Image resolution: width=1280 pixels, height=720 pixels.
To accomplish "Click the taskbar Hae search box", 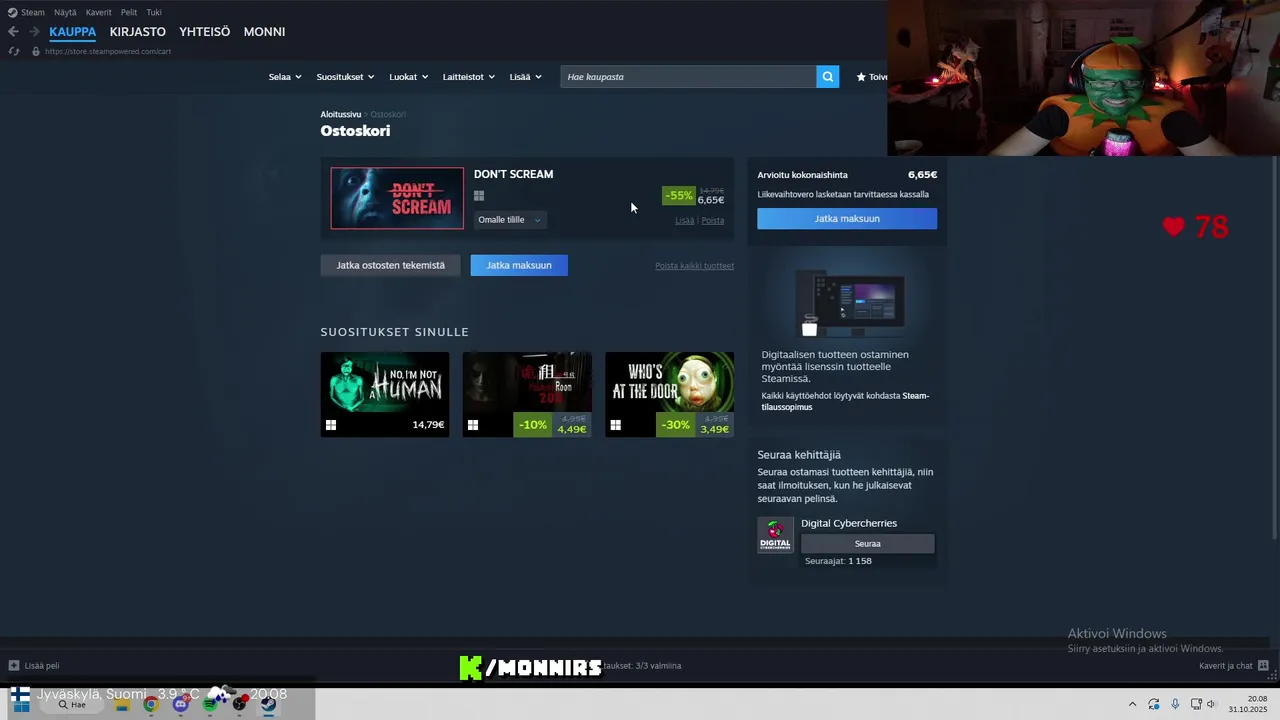I will [72, 704].
